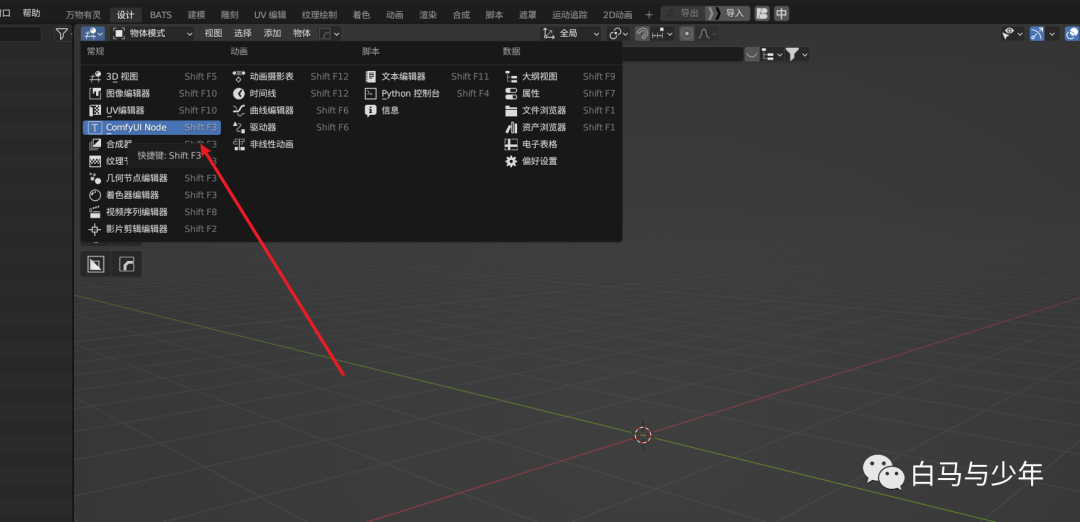Open the Python 控制台 editor
This screenshot has width=1080, height=522.
(x=410, y=93)
